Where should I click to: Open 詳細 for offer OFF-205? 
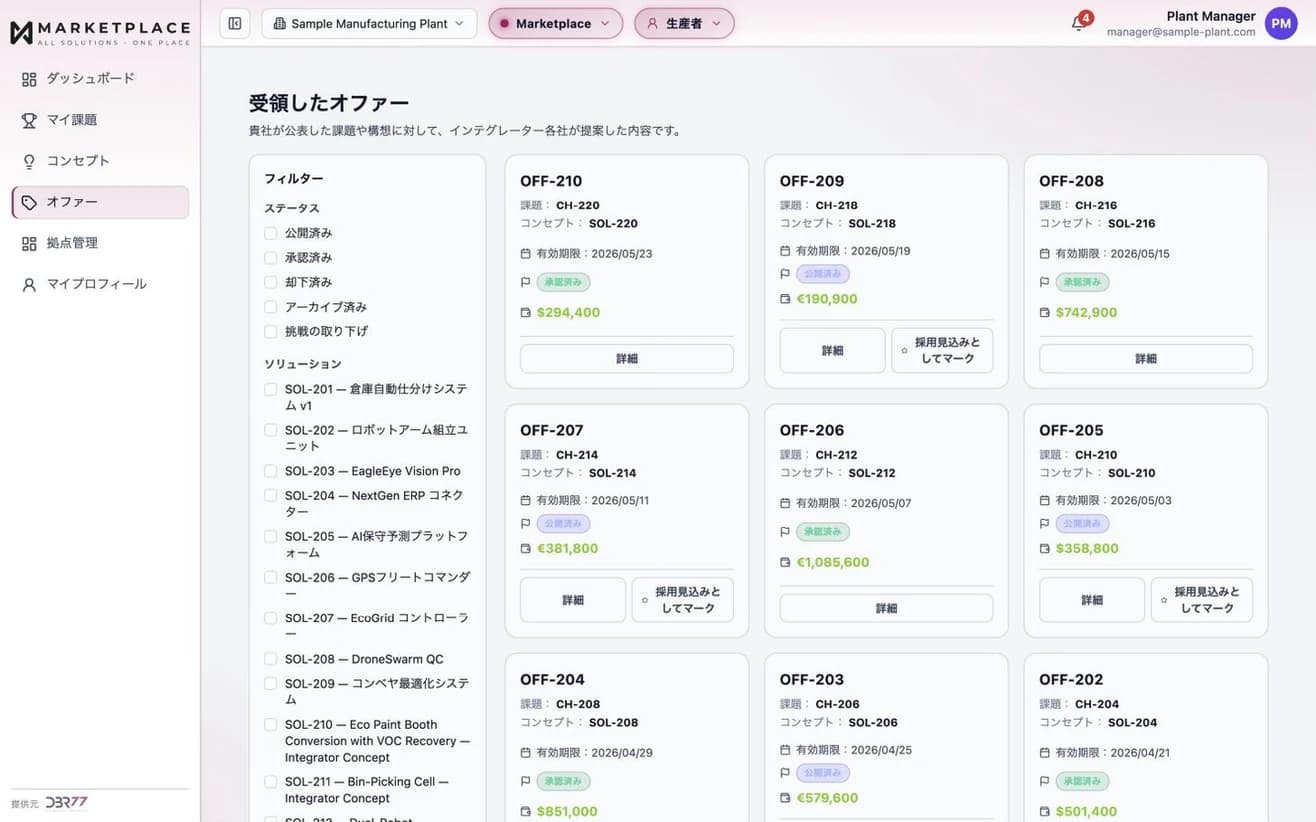pyautogui.click(x=1092, y=600)
